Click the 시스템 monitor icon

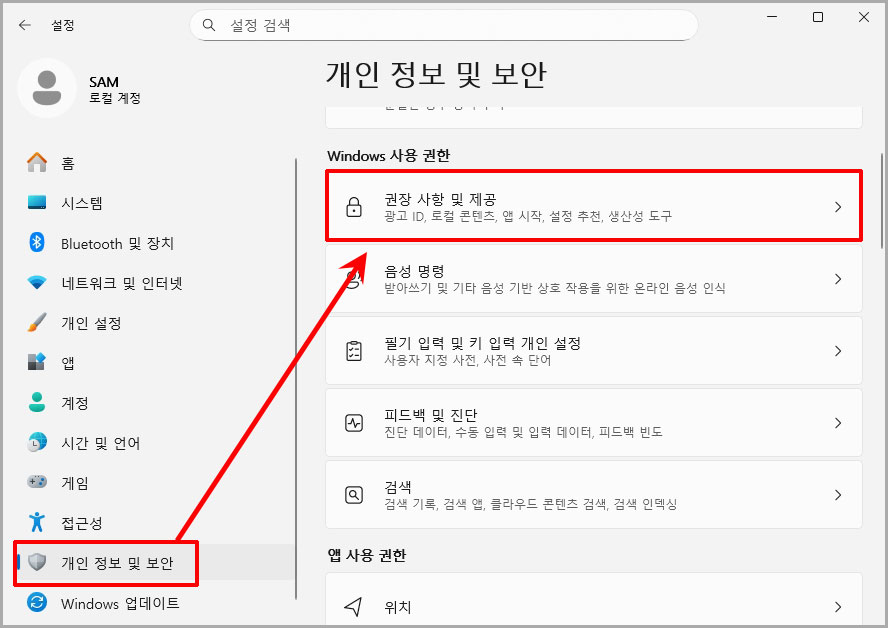(x=36, y=203)
